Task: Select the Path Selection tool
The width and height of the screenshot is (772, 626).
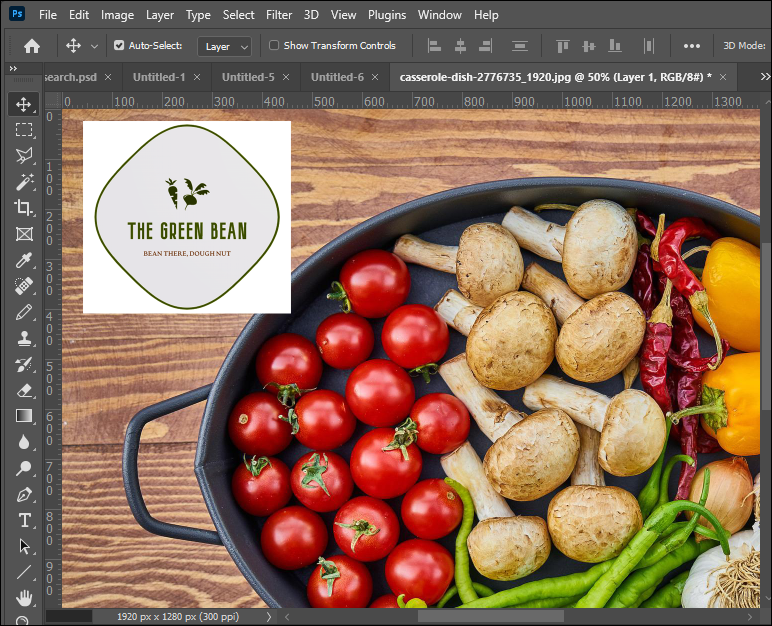Action: click(23, 547)
